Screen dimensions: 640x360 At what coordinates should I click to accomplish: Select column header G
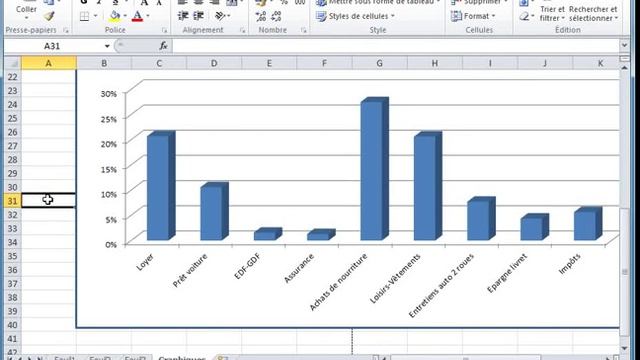tap(379, 63)
